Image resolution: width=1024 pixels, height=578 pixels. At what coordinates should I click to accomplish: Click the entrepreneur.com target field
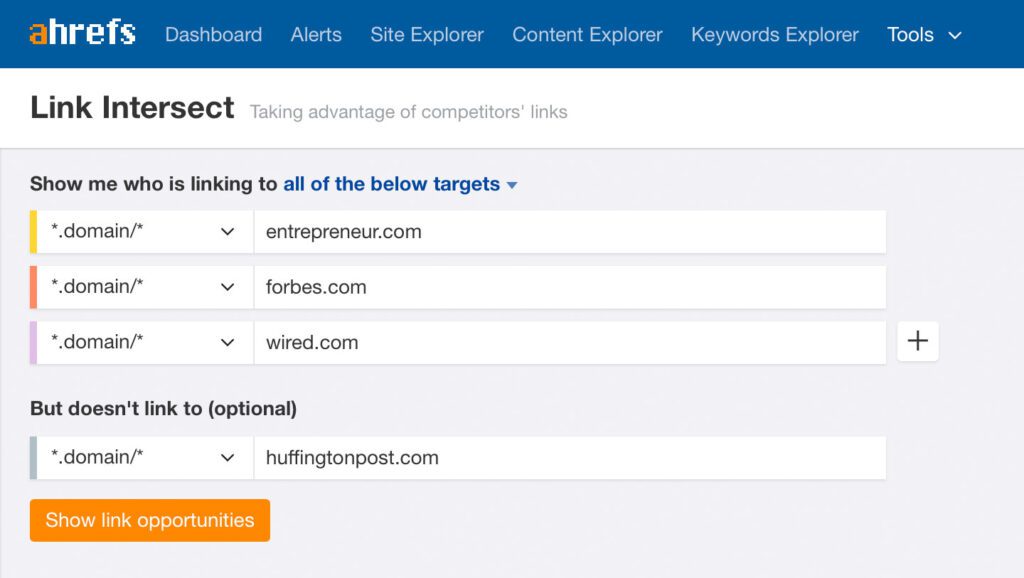tap(569, 232)
